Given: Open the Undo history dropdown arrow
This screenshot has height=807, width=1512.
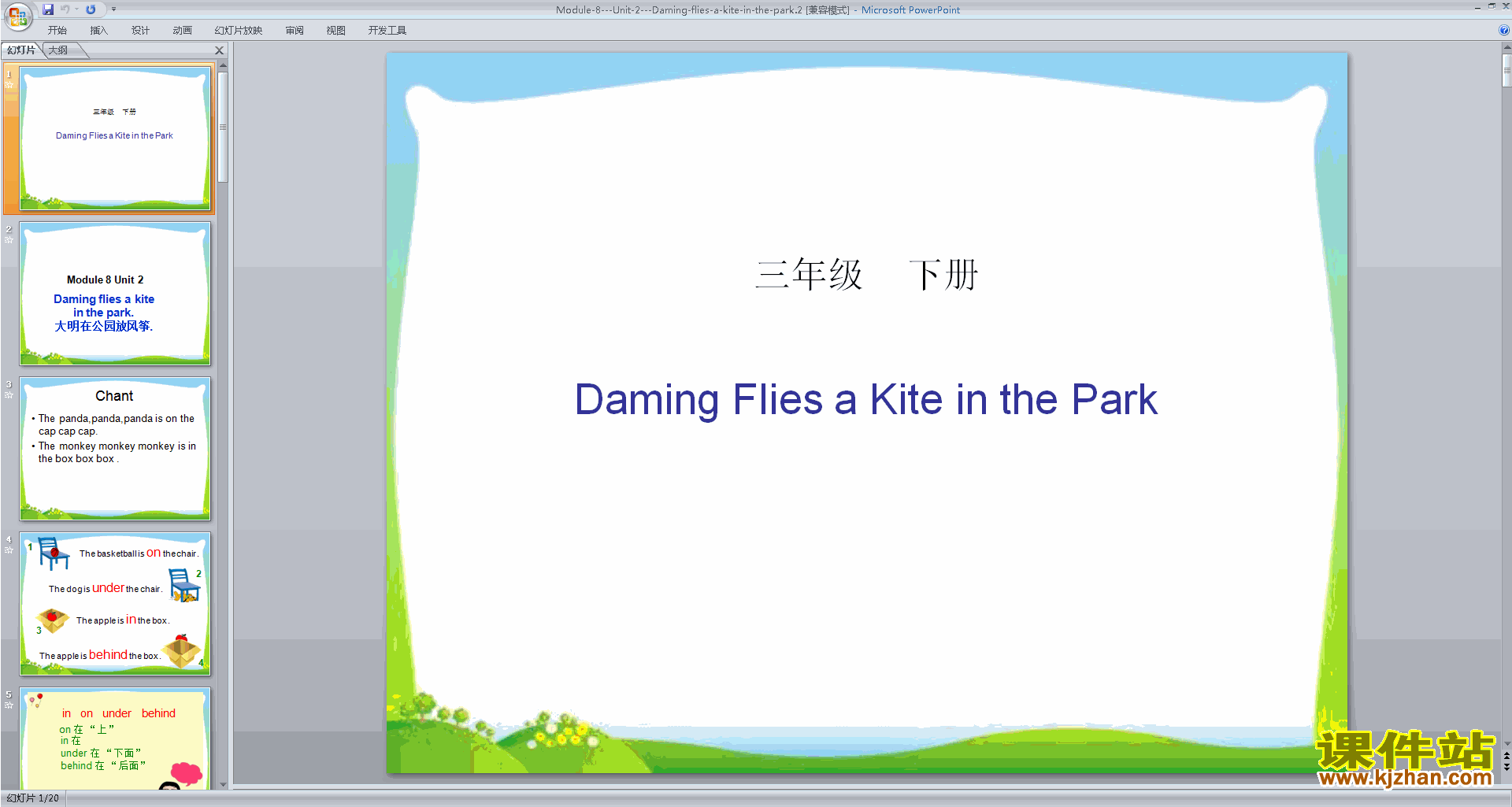Looking at the screenshot, I should click(x=76, y=9).
